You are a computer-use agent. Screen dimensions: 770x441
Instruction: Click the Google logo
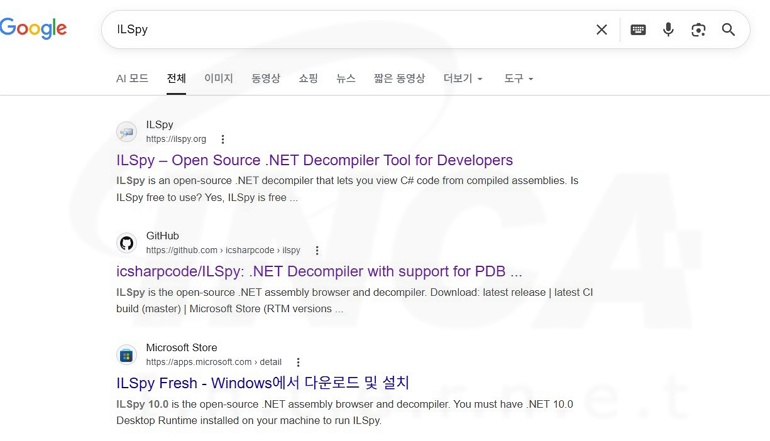click(33, 28)
